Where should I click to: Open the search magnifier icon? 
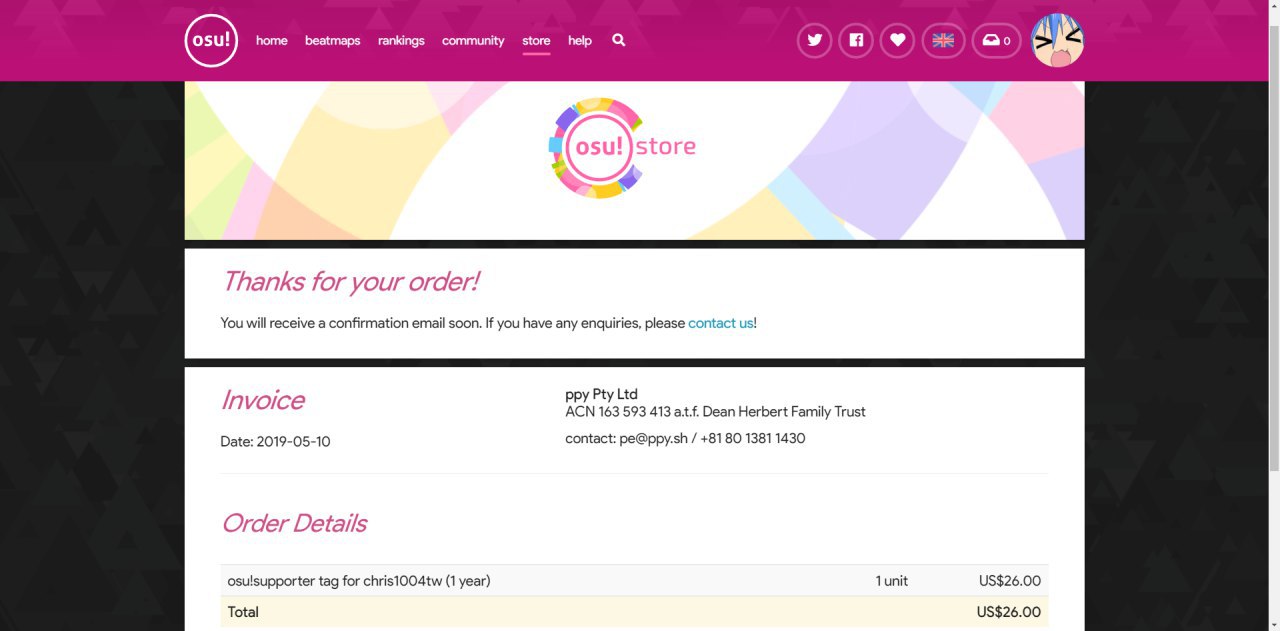(619, 40)
